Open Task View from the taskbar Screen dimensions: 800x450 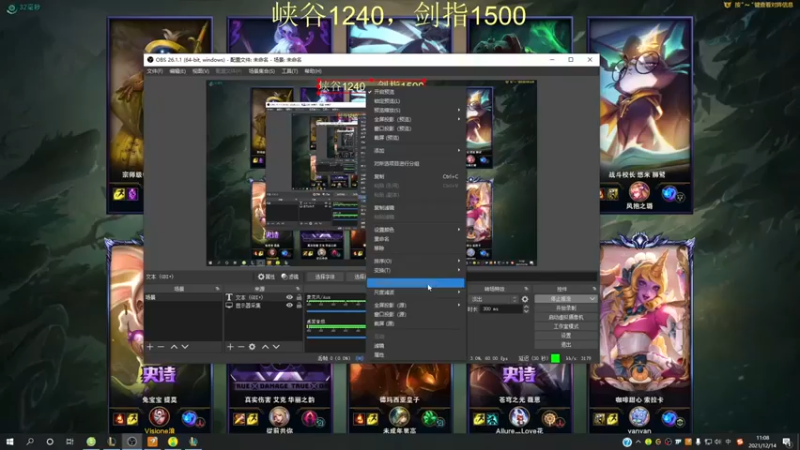70,441
